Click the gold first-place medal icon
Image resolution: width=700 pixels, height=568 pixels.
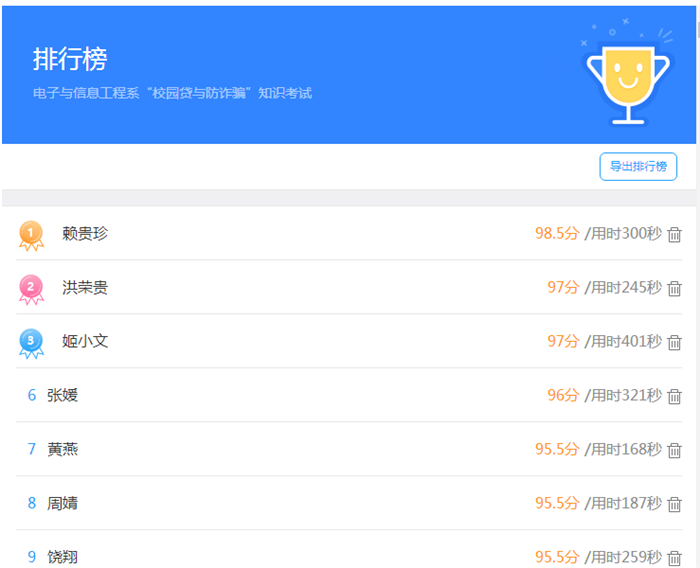pyautogui.click(x=31, y=235)
